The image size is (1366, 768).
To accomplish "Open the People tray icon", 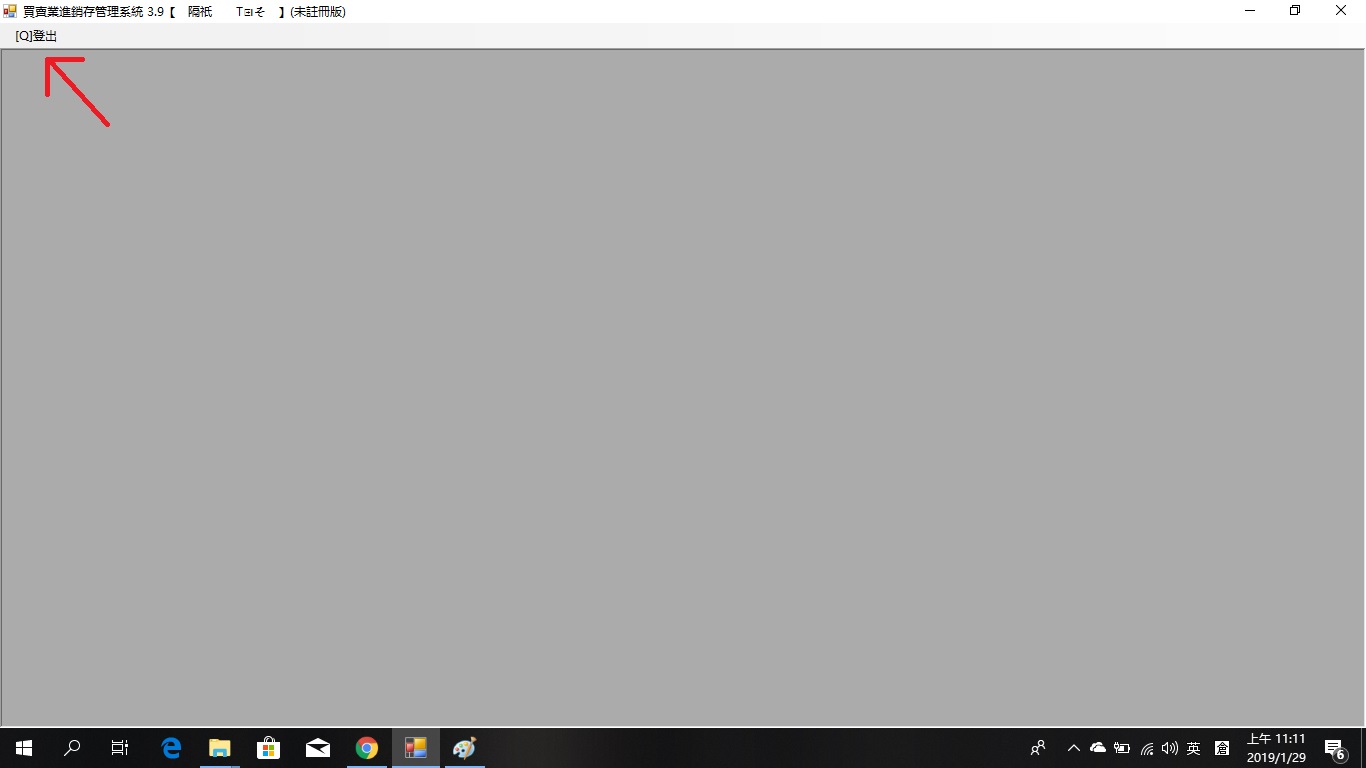I will coord(1038,747).
